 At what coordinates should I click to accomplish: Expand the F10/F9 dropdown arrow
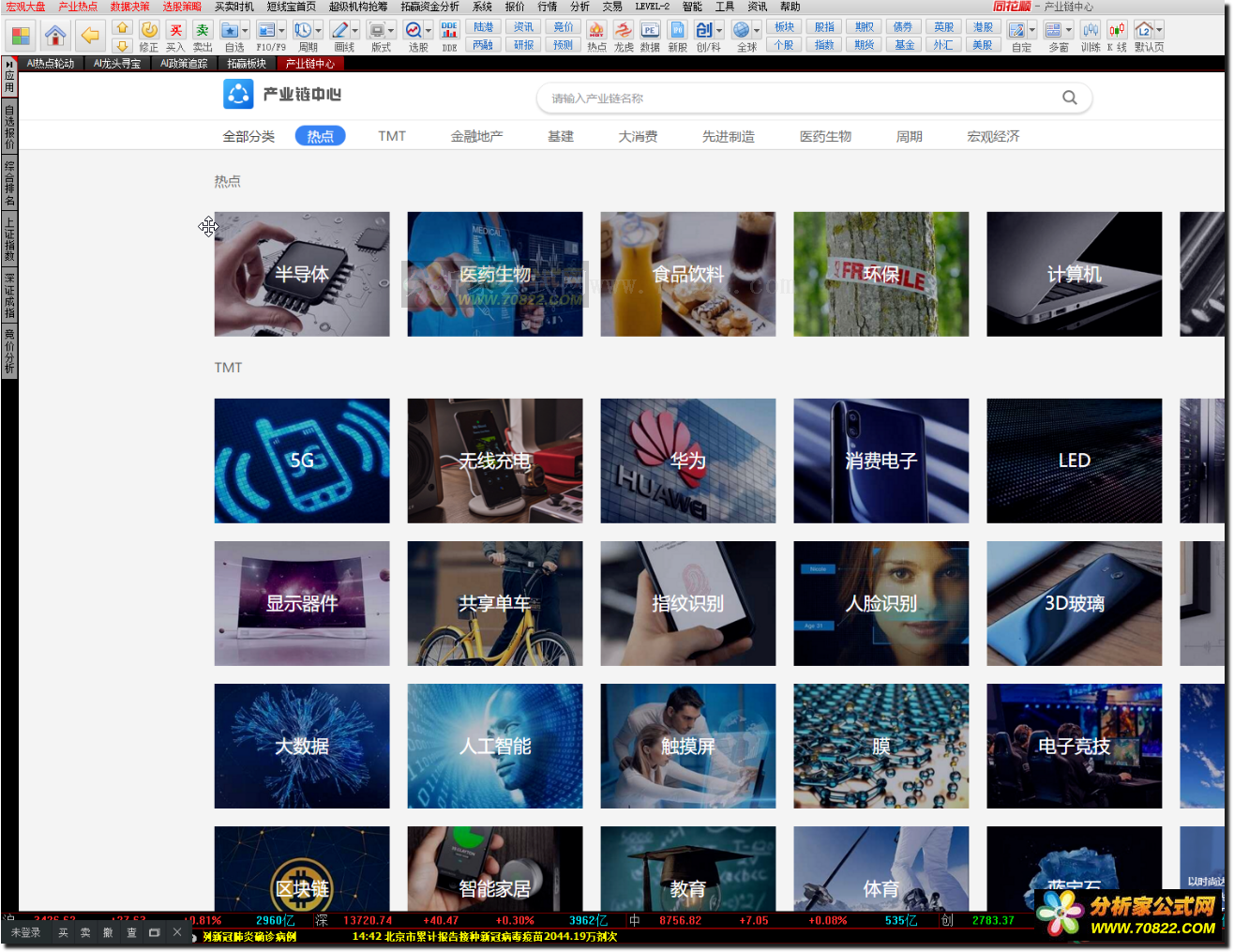[281, 30]
